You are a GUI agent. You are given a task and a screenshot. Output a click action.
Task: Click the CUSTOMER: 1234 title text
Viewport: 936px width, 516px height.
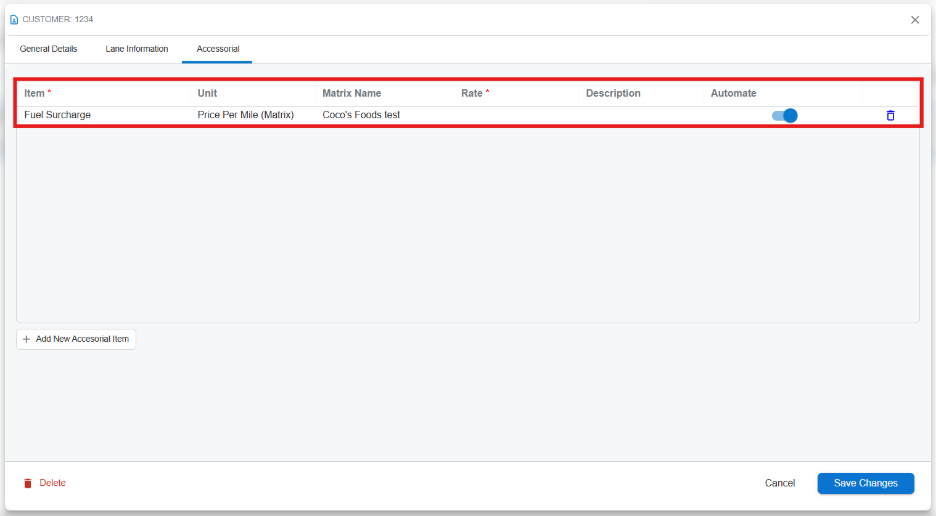point(58,19)
